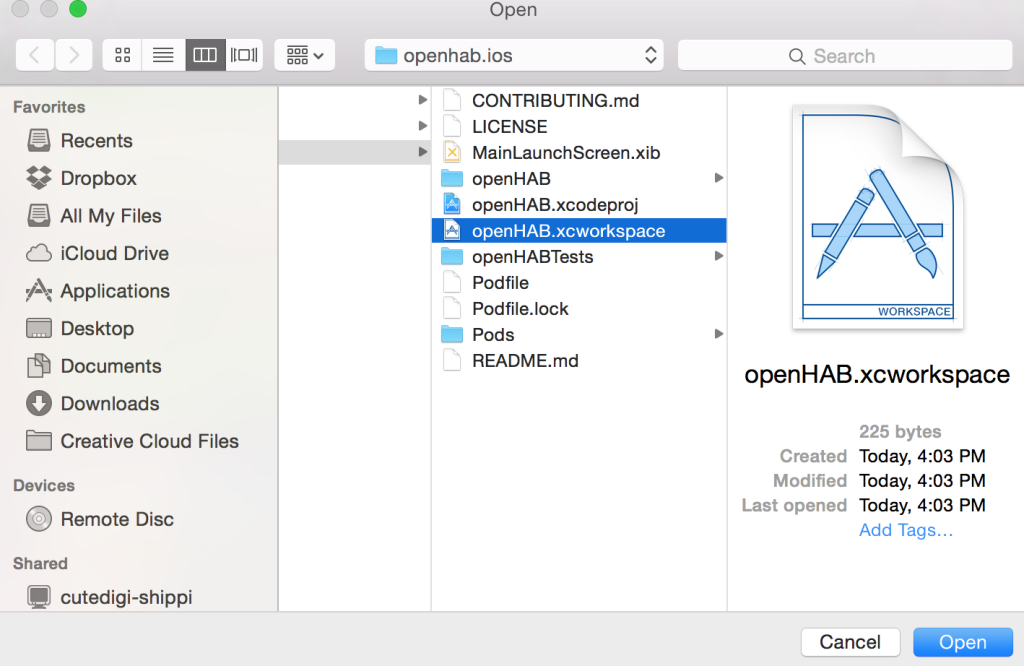
Task: Select the openHAB folder
Action: click(x=579, y=178)
